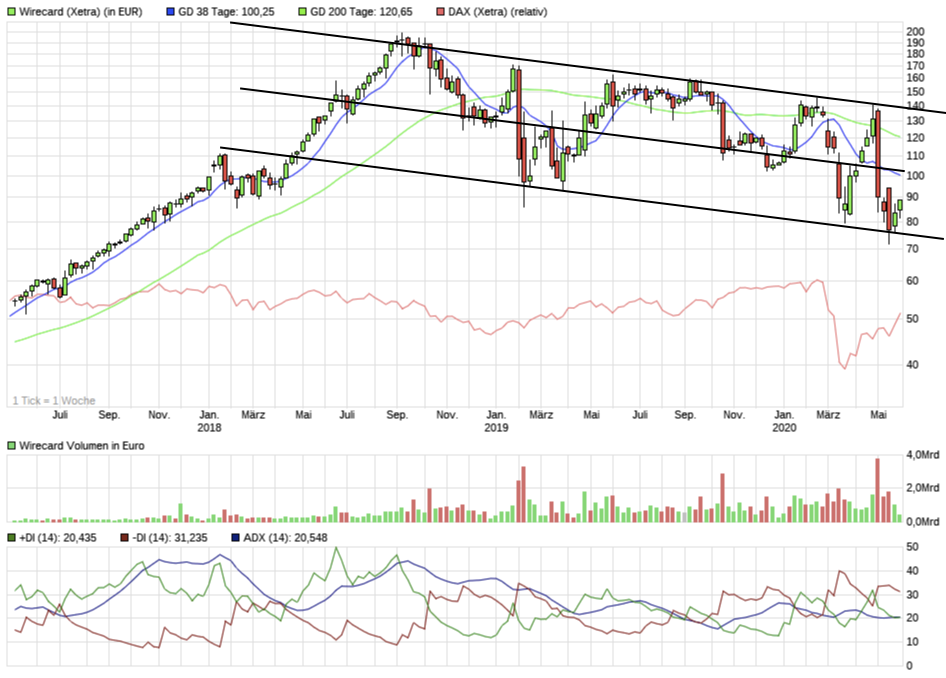
Task: Click the volume axis label 0,0Mrd
Action: tap(923, 522)
